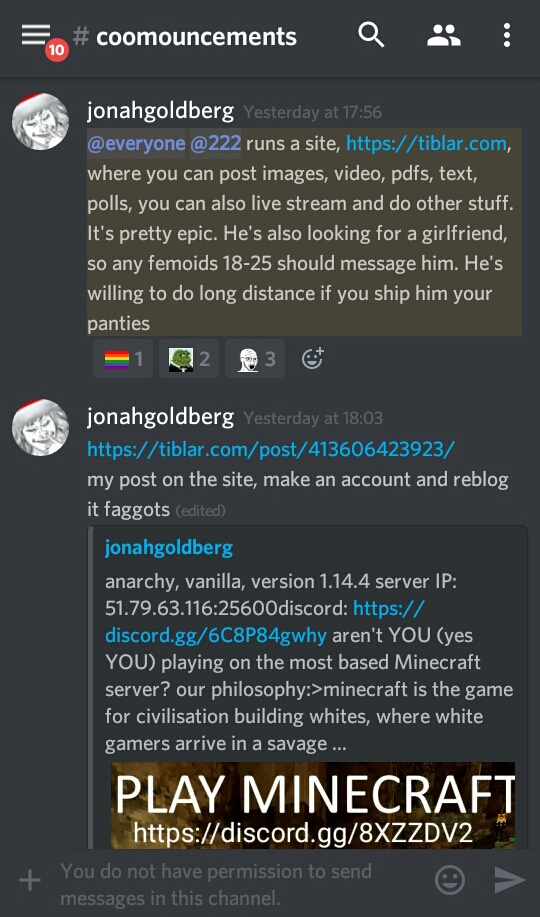The height and width of the screenshot is (917, 540).
Task: Open the jonahgoldberg embed title link
Action: click(169, 548)
